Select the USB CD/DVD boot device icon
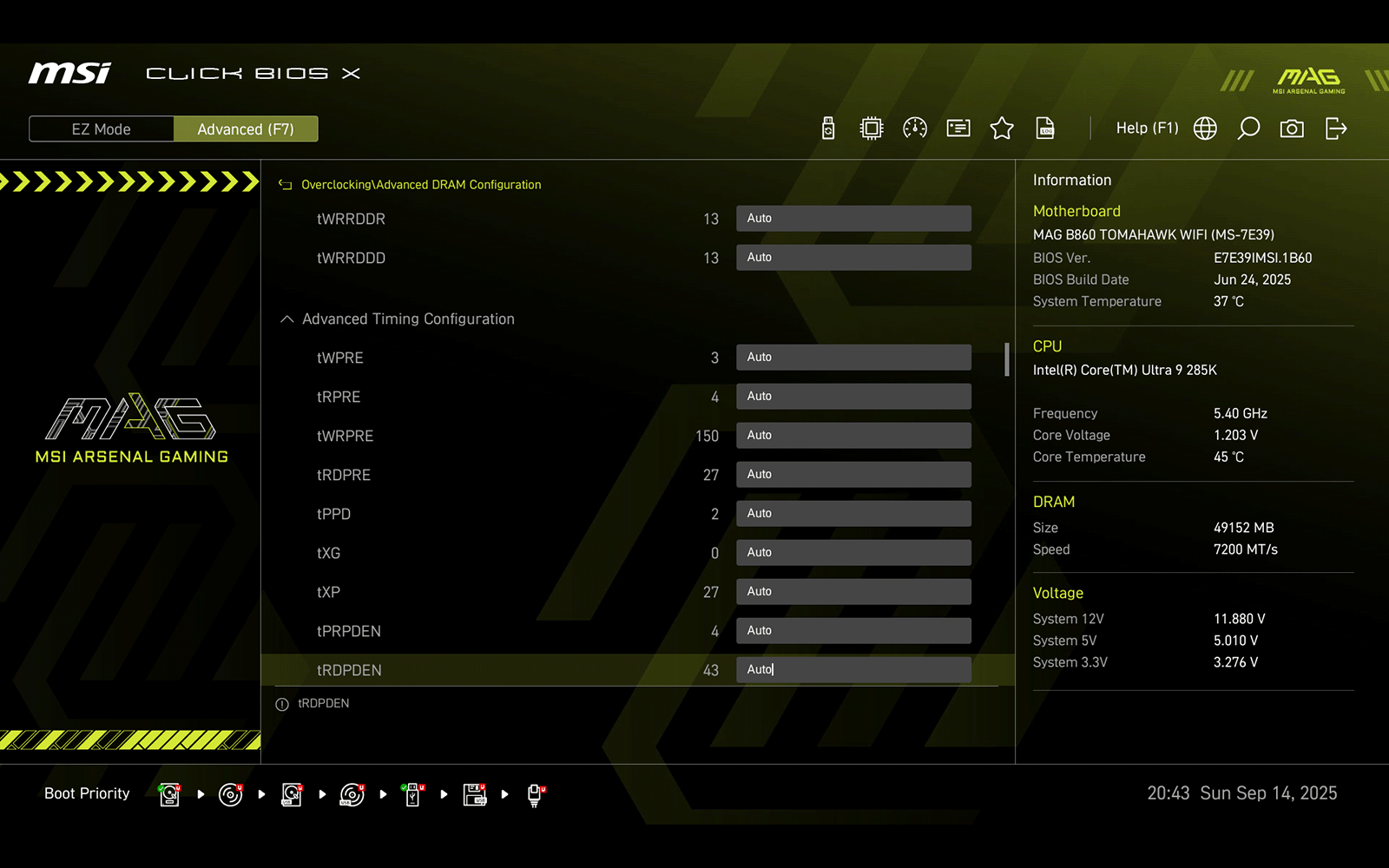This screenshot has height=868, width=1389. (352, 794)
